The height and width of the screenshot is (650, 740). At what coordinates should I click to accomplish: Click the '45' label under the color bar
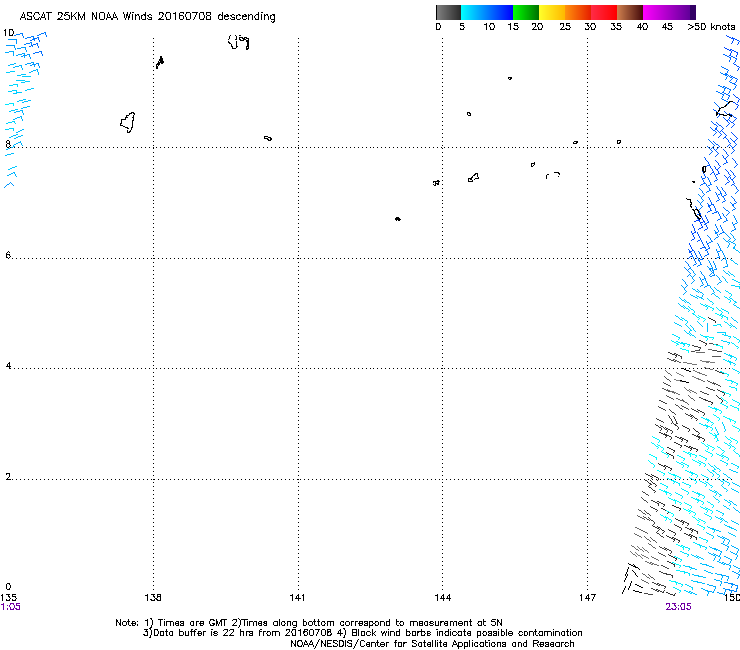[x=667, y=27]
